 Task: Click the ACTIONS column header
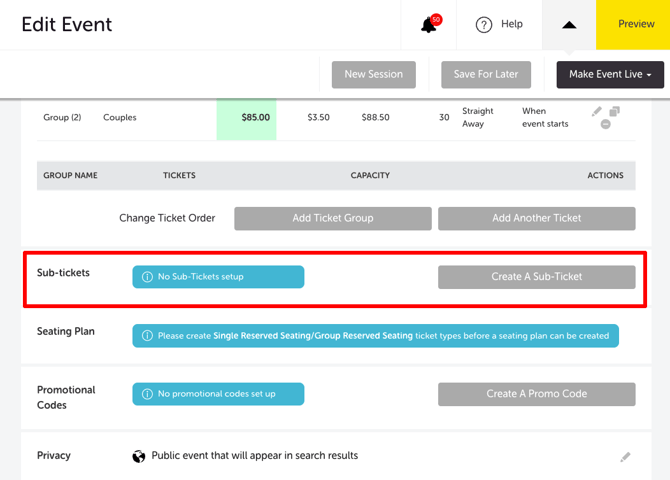point(605,175)
